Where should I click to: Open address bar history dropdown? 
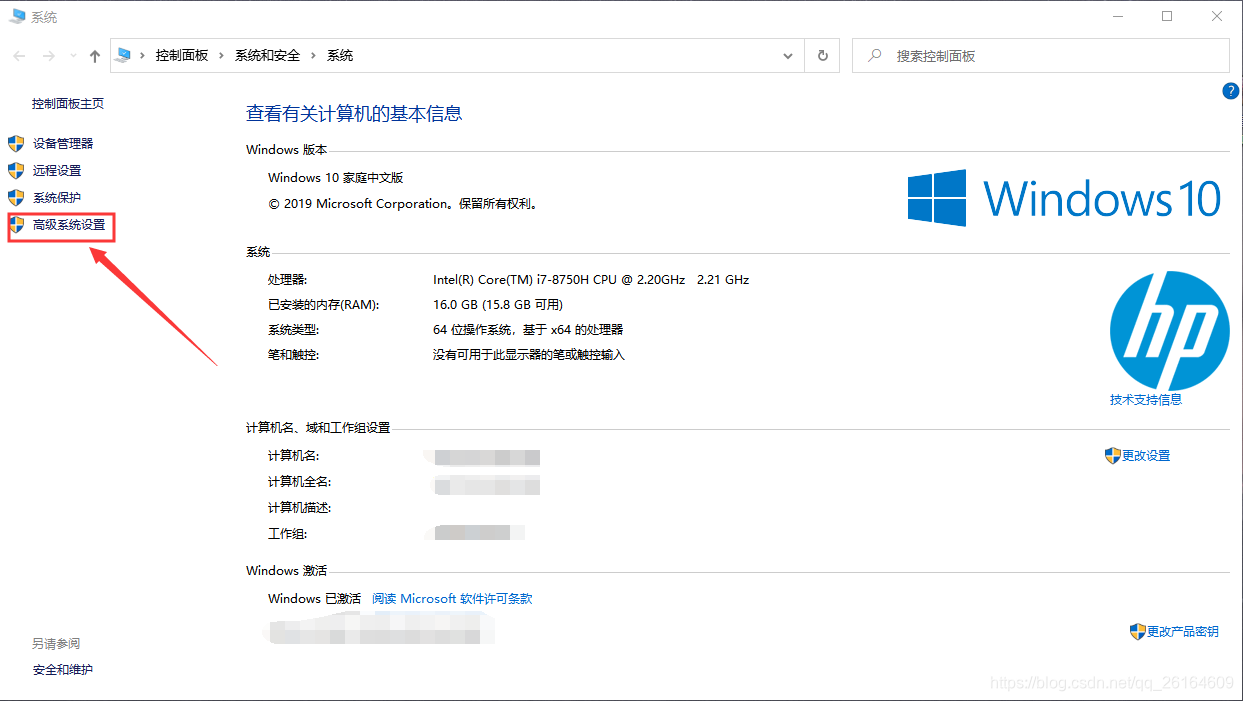789,56
